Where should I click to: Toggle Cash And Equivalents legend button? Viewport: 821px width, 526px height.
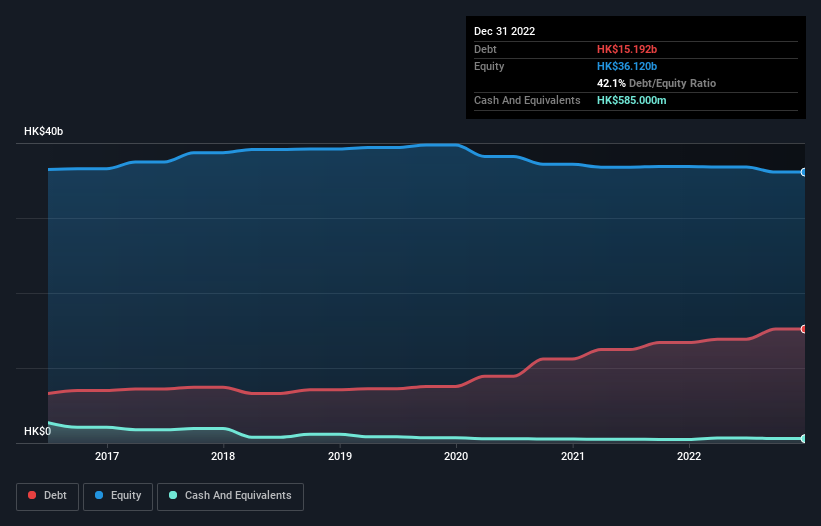[230, 496]
